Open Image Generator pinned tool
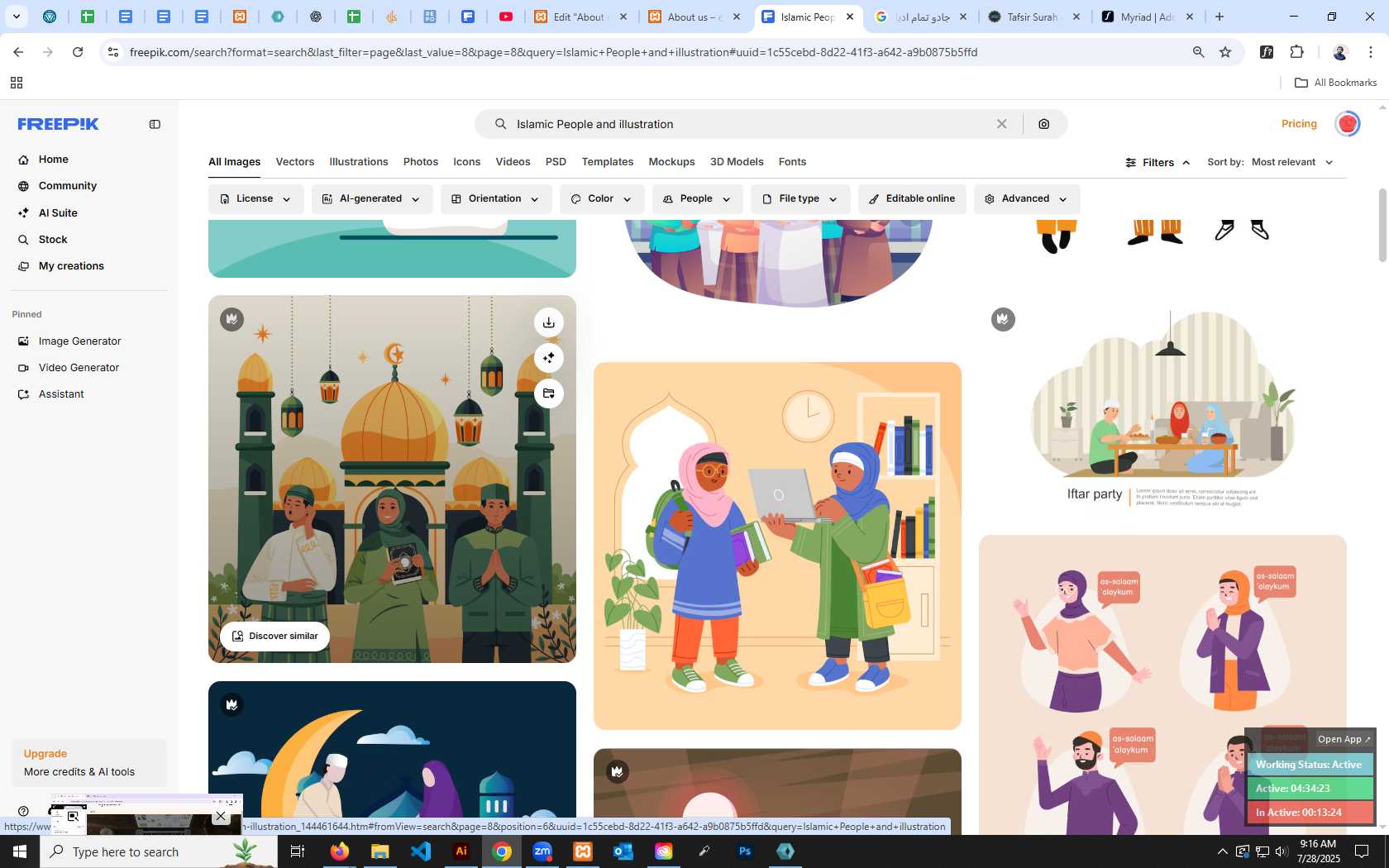1389x868 pixels. [x=79, y=341]
